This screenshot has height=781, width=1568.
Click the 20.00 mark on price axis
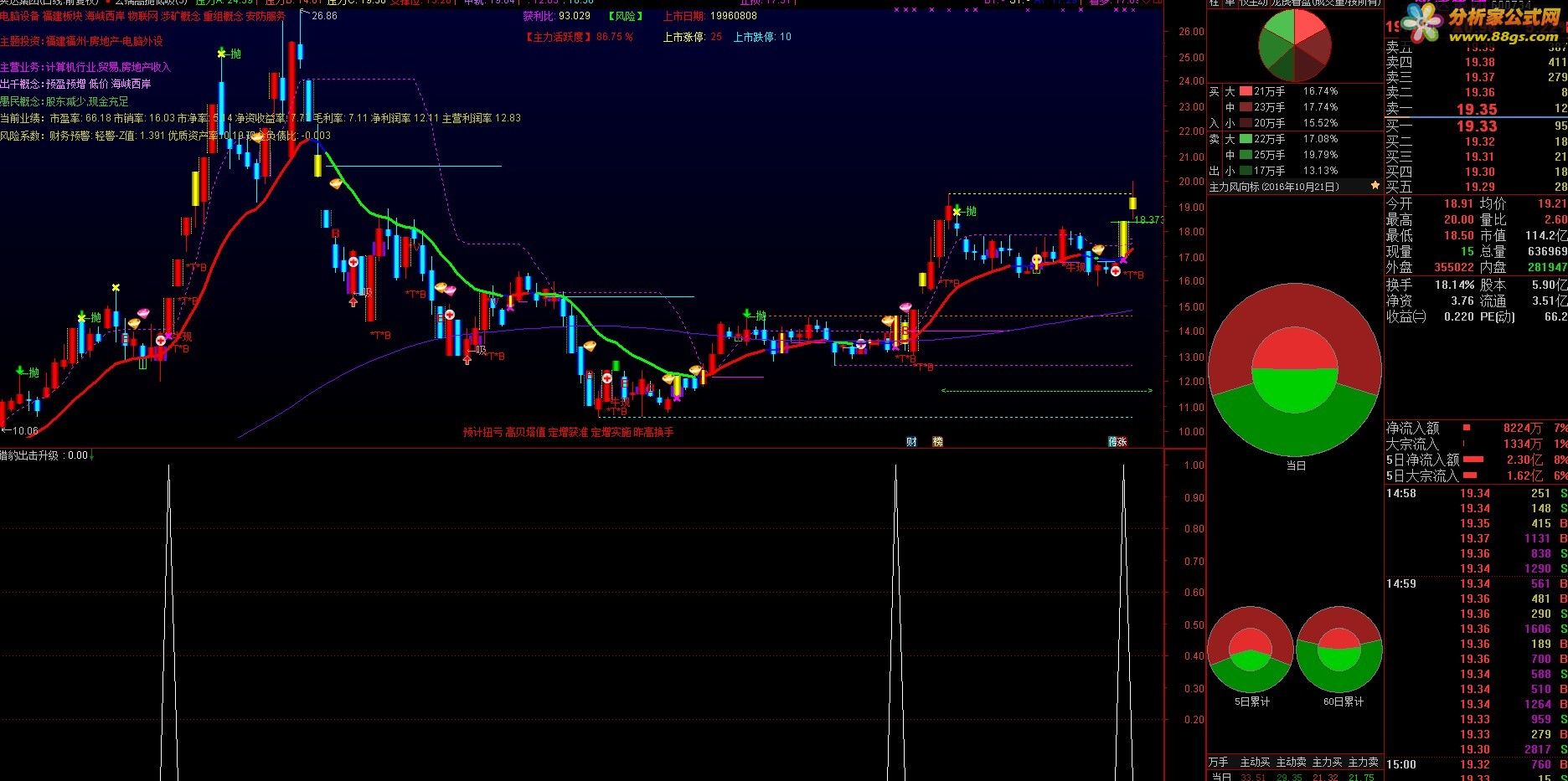(x=1191, y=181)
